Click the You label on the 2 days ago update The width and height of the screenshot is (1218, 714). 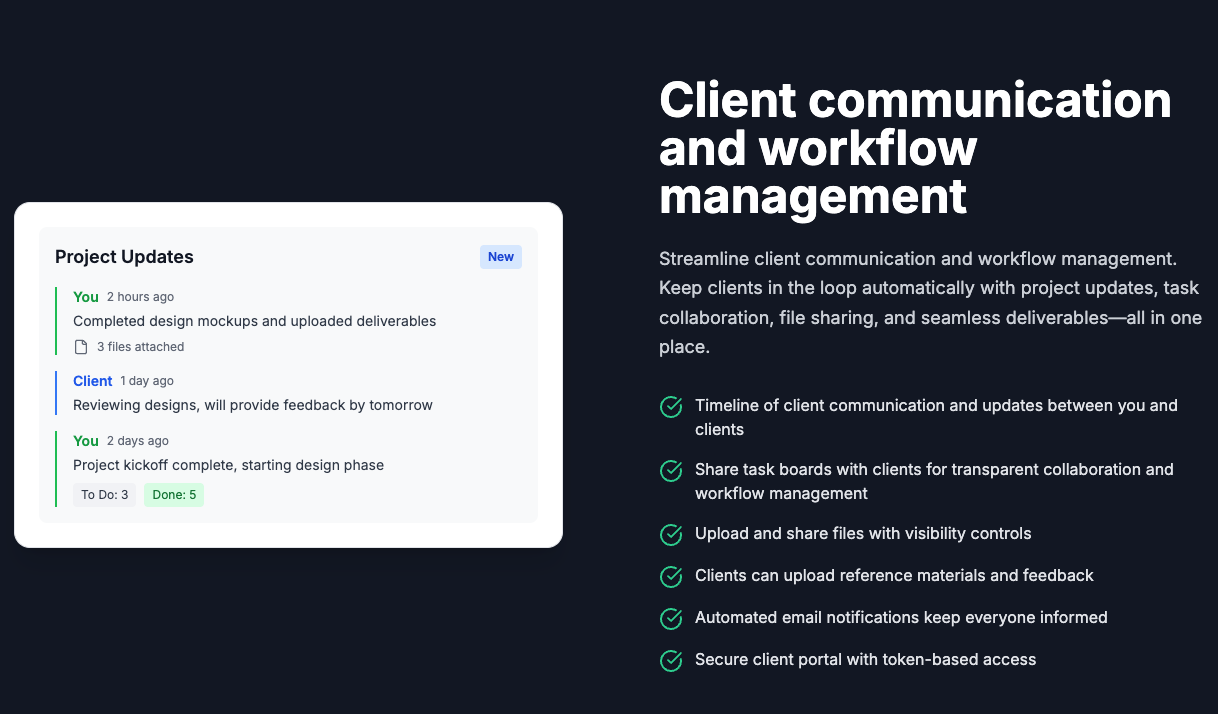tap(86, 441)
